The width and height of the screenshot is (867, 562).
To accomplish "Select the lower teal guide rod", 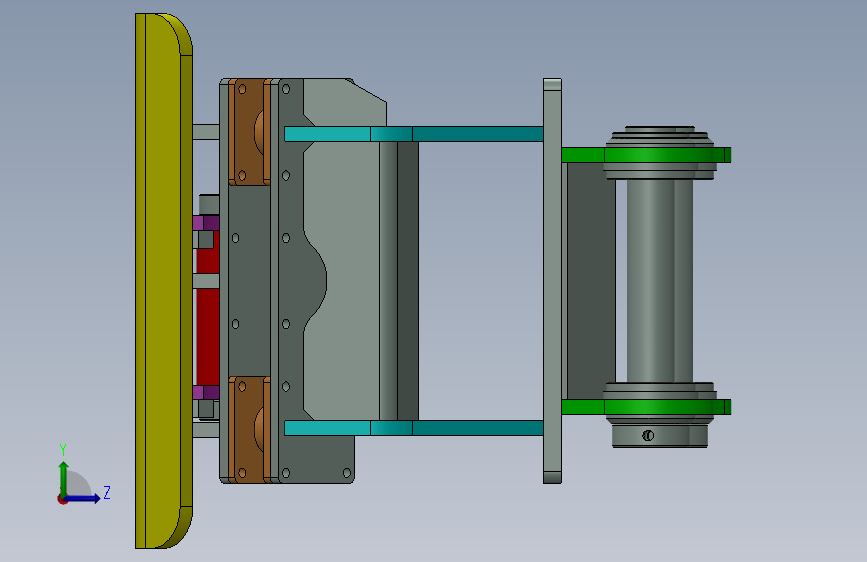I will point(414,428).
